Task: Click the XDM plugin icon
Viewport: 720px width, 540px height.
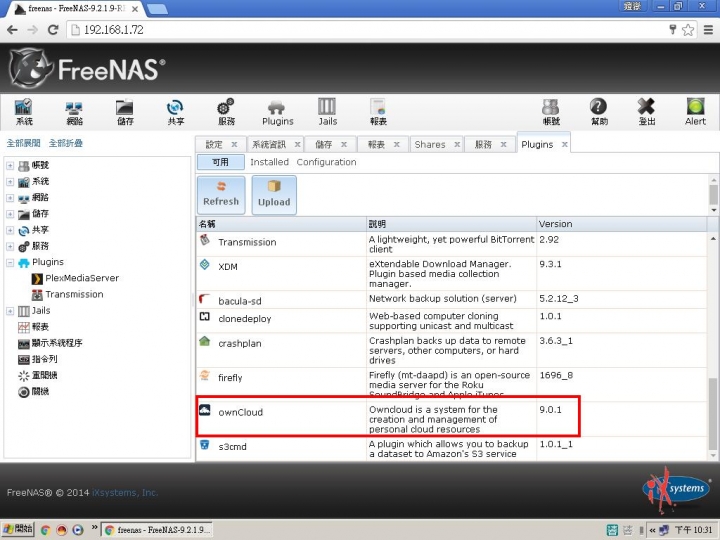Action: click(x=205, y=264)
